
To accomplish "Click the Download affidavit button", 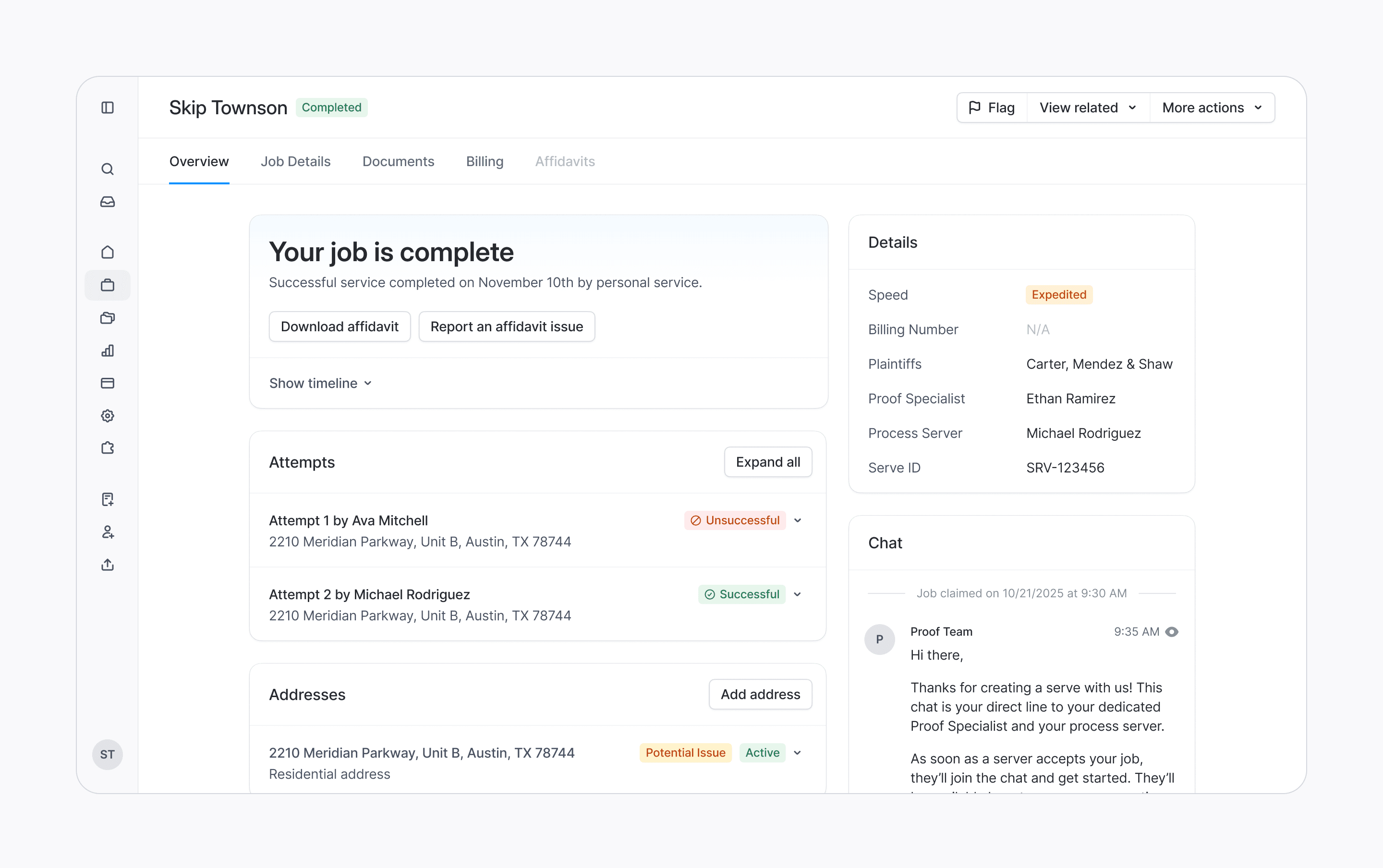I will coord(340,326).
